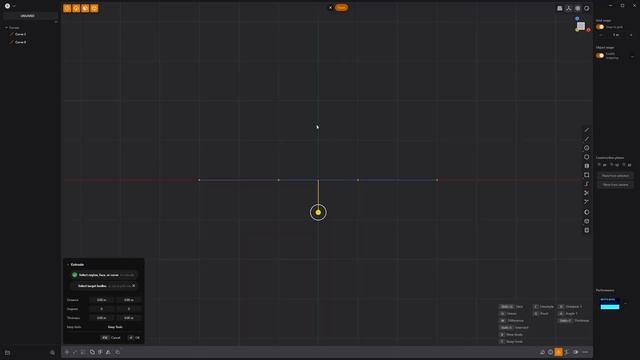Click the yellow extrude gizmo handle circle

318,212
